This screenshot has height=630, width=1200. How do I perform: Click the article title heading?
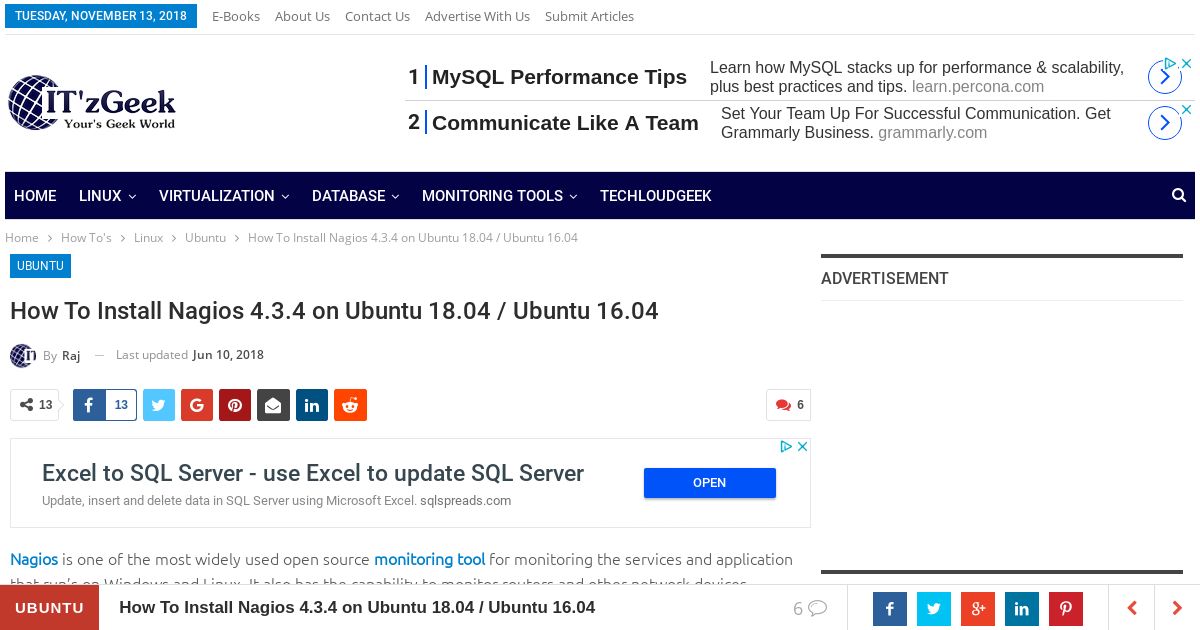tap(334, 311)
